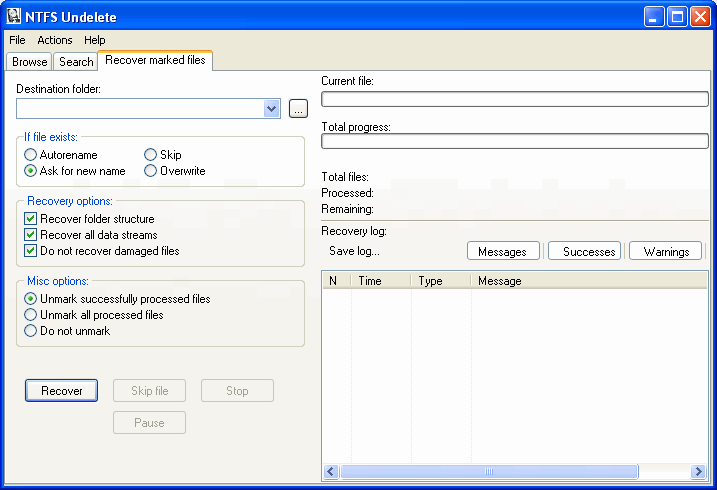This screenshot has width=717, height=490.
Task: Click the Time column header
Action: click(x=381, y=281)
